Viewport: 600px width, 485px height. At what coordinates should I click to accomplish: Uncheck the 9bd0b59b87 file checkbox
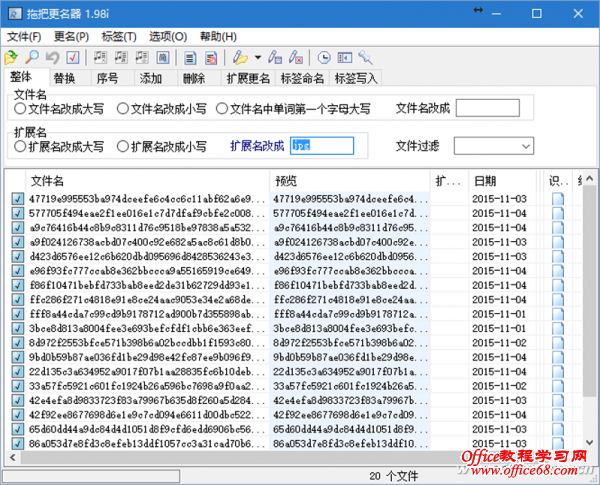point(17,357)
